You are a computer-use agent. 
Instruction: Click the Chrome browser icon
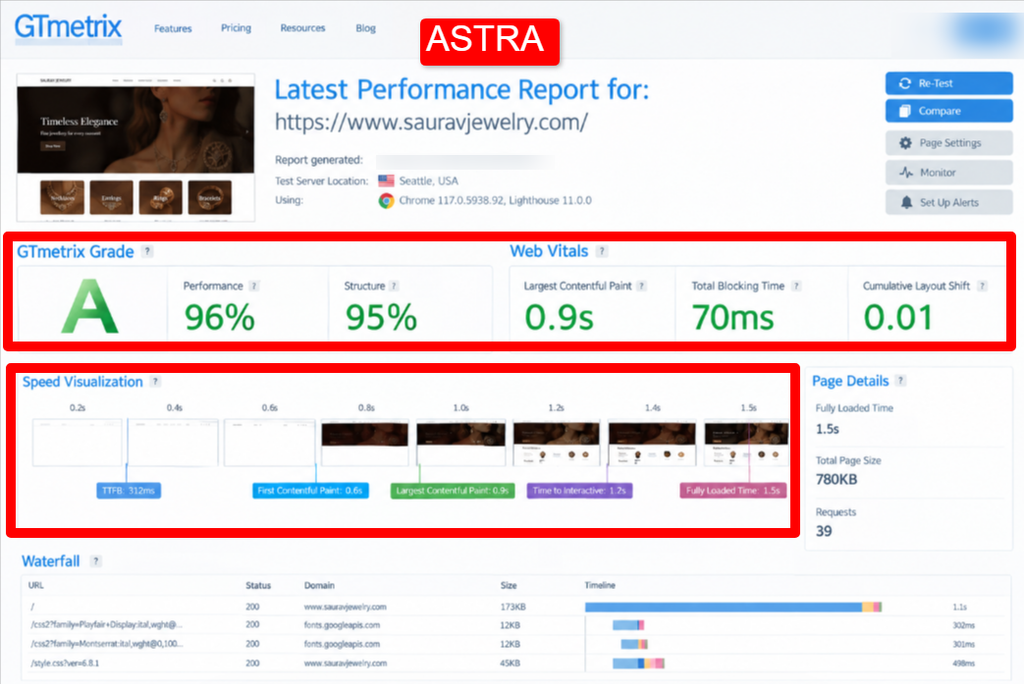coord(386,201)
